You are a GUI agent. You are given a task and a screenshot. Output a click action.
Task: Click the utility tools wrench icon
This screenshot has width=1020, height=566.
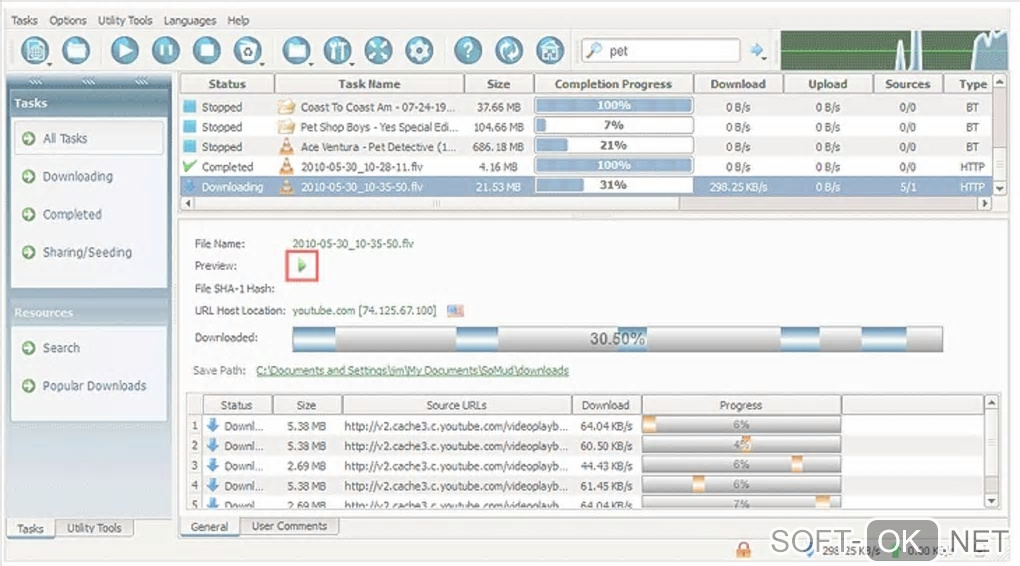coord(337,50)
